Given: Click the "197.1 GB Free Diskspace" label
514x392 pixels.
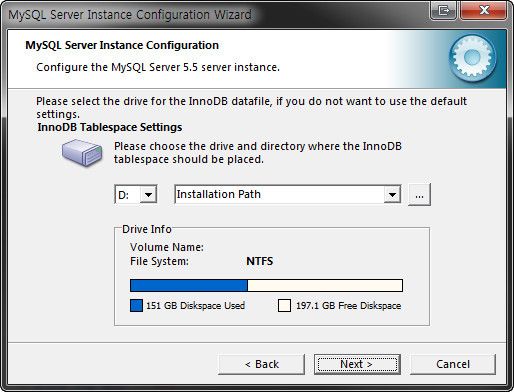Looking at the screenshot, I should pyautogui.click(x=348, y=306).
